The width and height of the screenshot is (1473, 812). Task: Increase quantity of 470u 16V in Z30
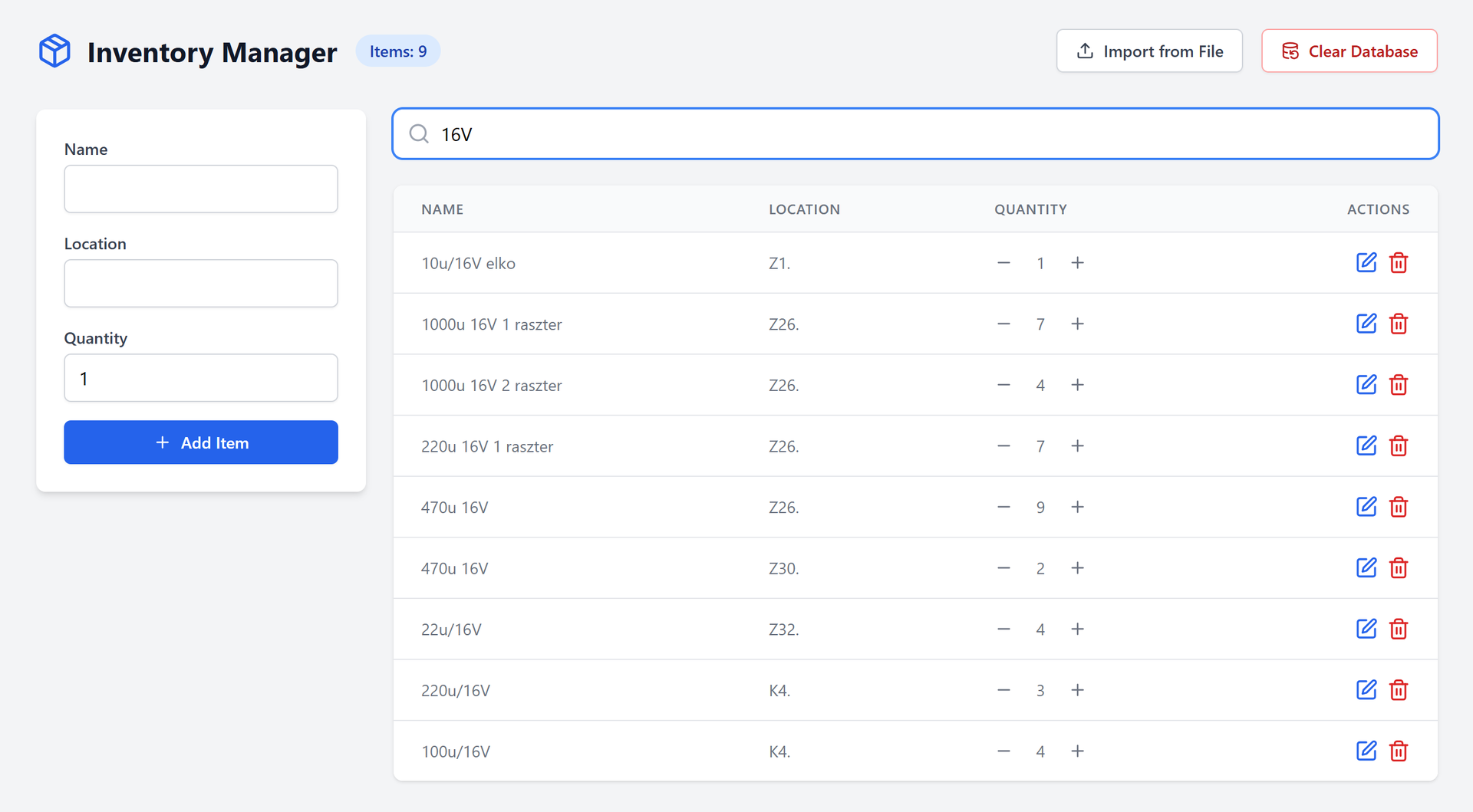[x=1077, y=568]
